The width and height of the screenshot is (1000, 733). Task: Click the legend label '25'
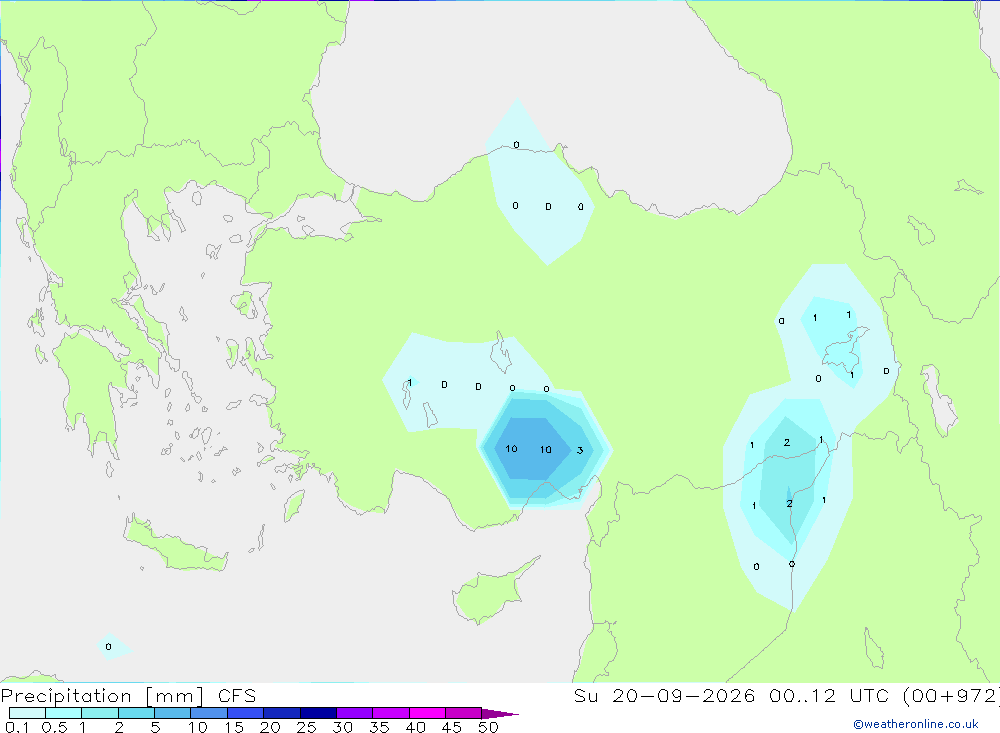tap(306, 727)
